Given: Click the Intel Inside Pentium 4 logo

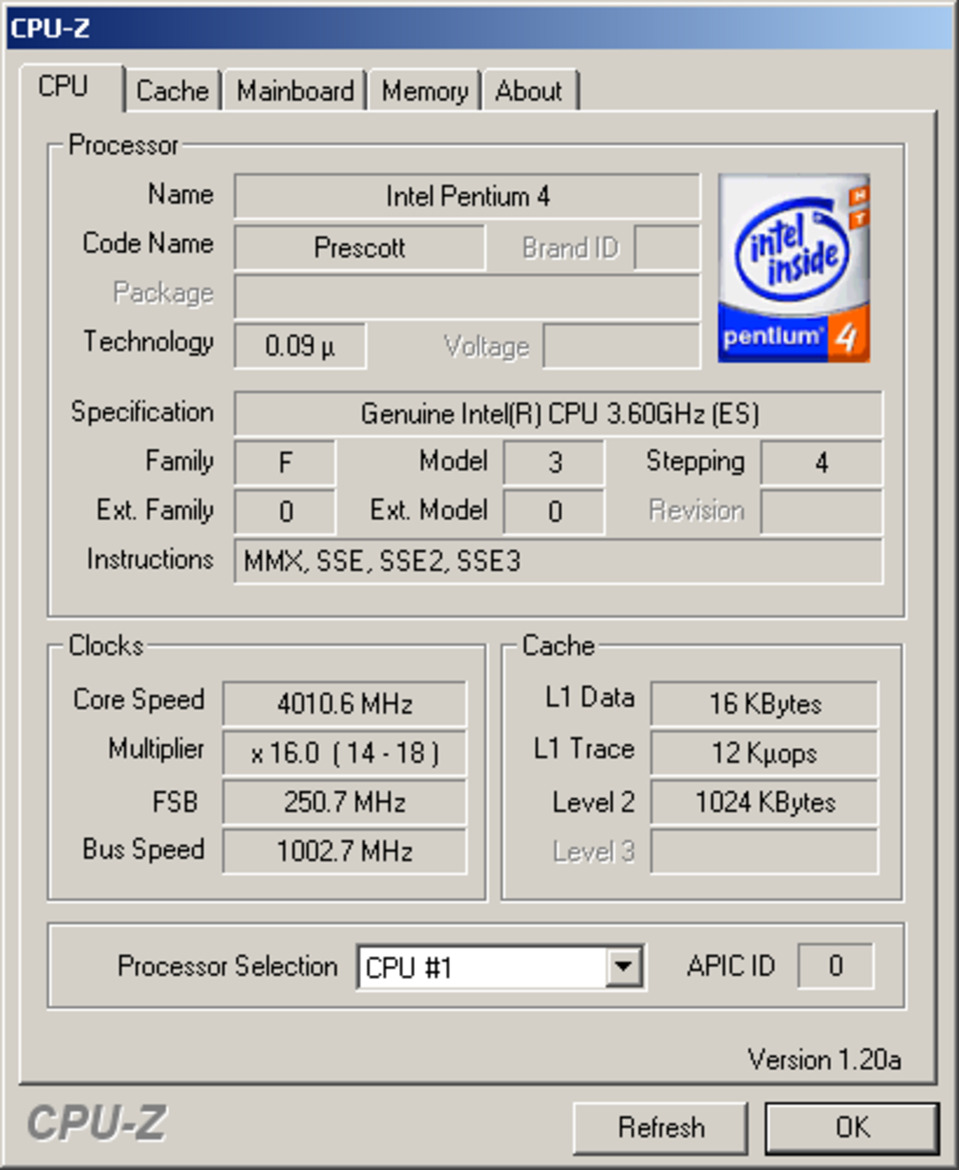Looking at the screenshot, I should pos(793,269).
